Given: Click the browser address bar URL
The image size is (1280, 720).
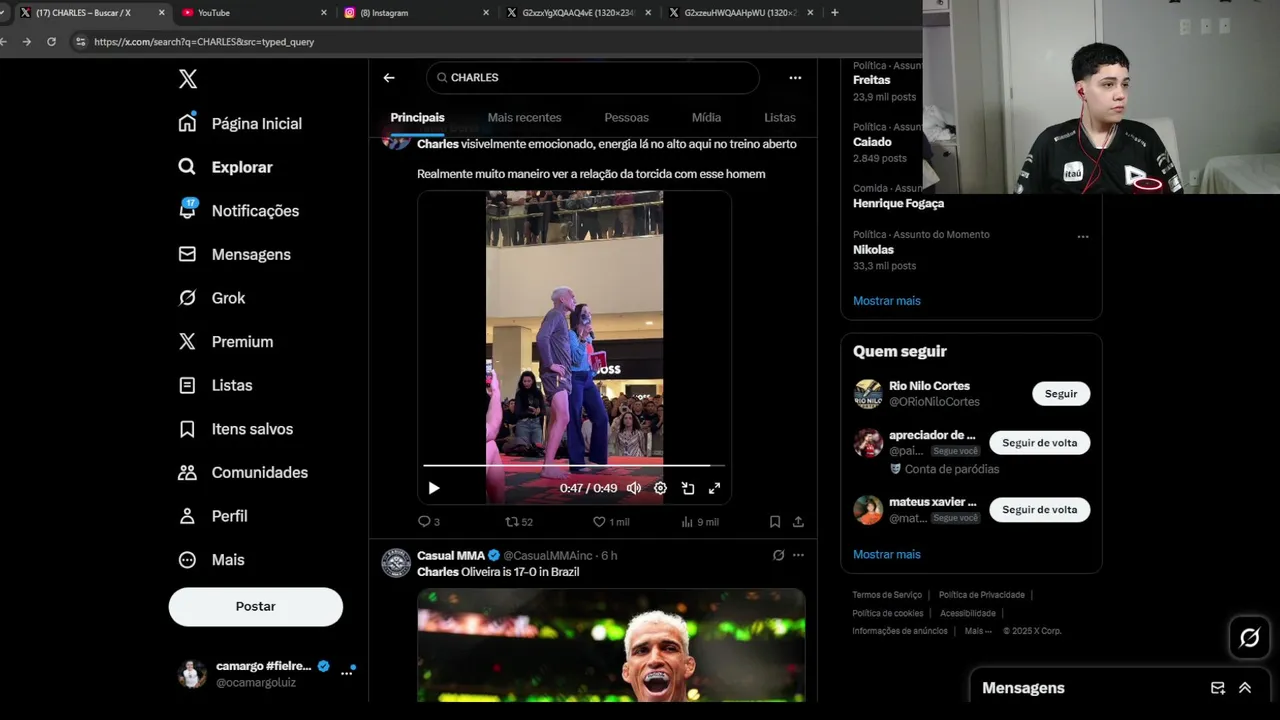Looking at the screenshot, I should tap(204, 42).
